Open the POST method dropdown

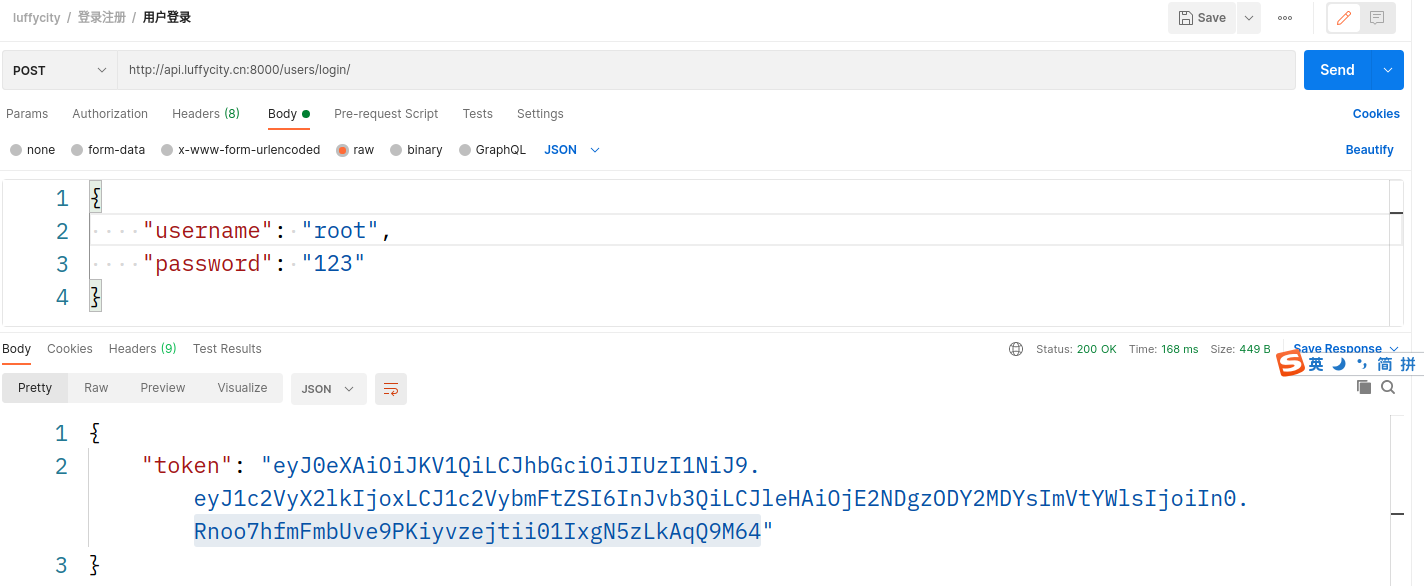pyautogui.click(x=60, y=70)
